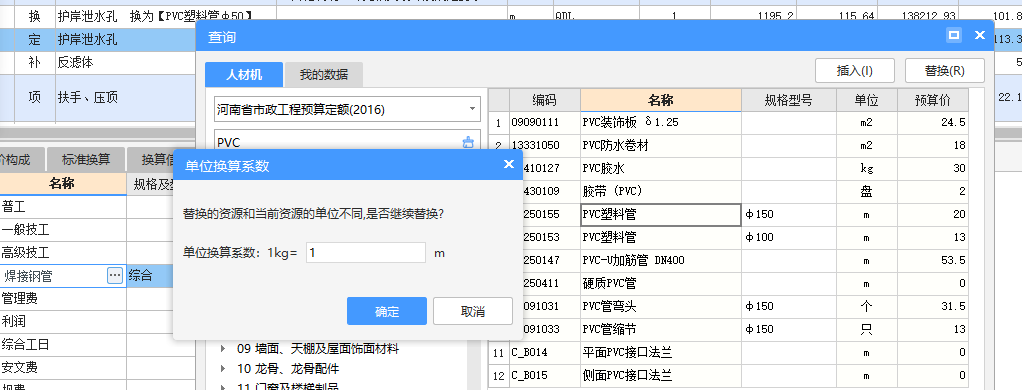Click the 管理费 row
This screenshot has width=1022, height=390.
[63, 299]
